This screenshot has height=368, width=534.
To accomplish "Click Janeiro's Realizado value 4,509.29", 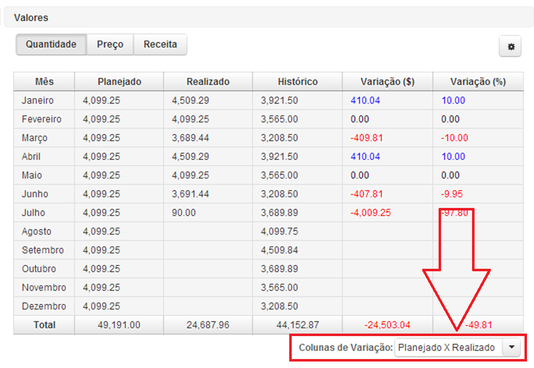I will tap(190, 100).
